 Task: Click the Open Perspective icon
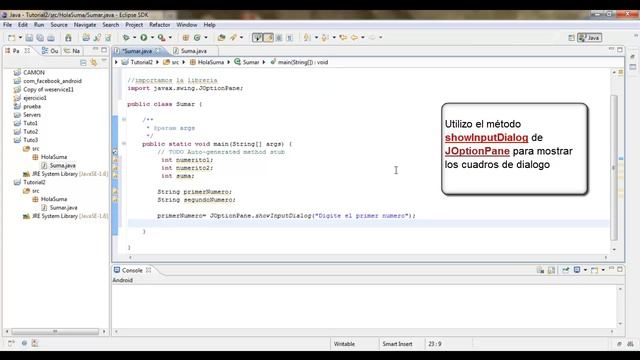click(571, 38)
